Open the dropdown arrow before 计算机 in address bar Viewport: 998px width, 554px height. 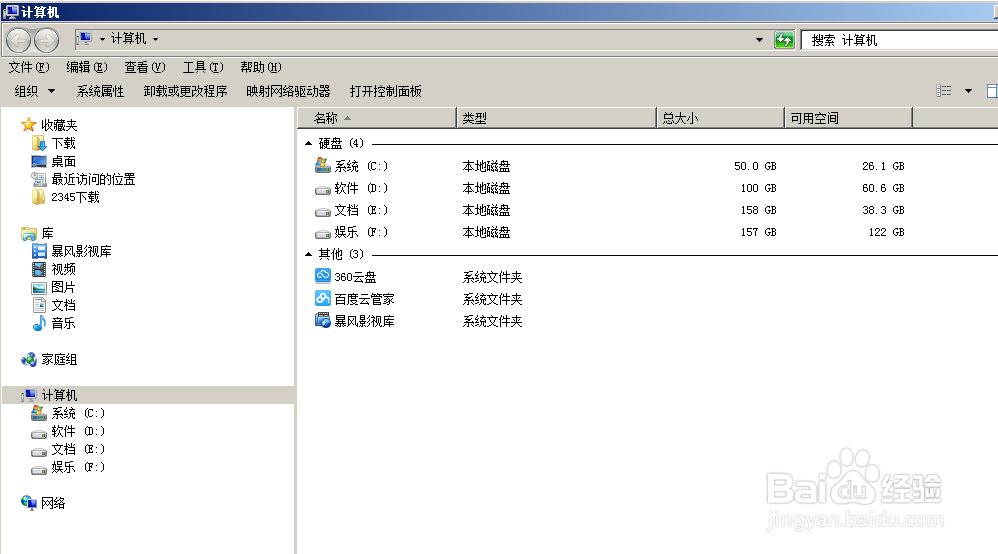pos(102,39)
